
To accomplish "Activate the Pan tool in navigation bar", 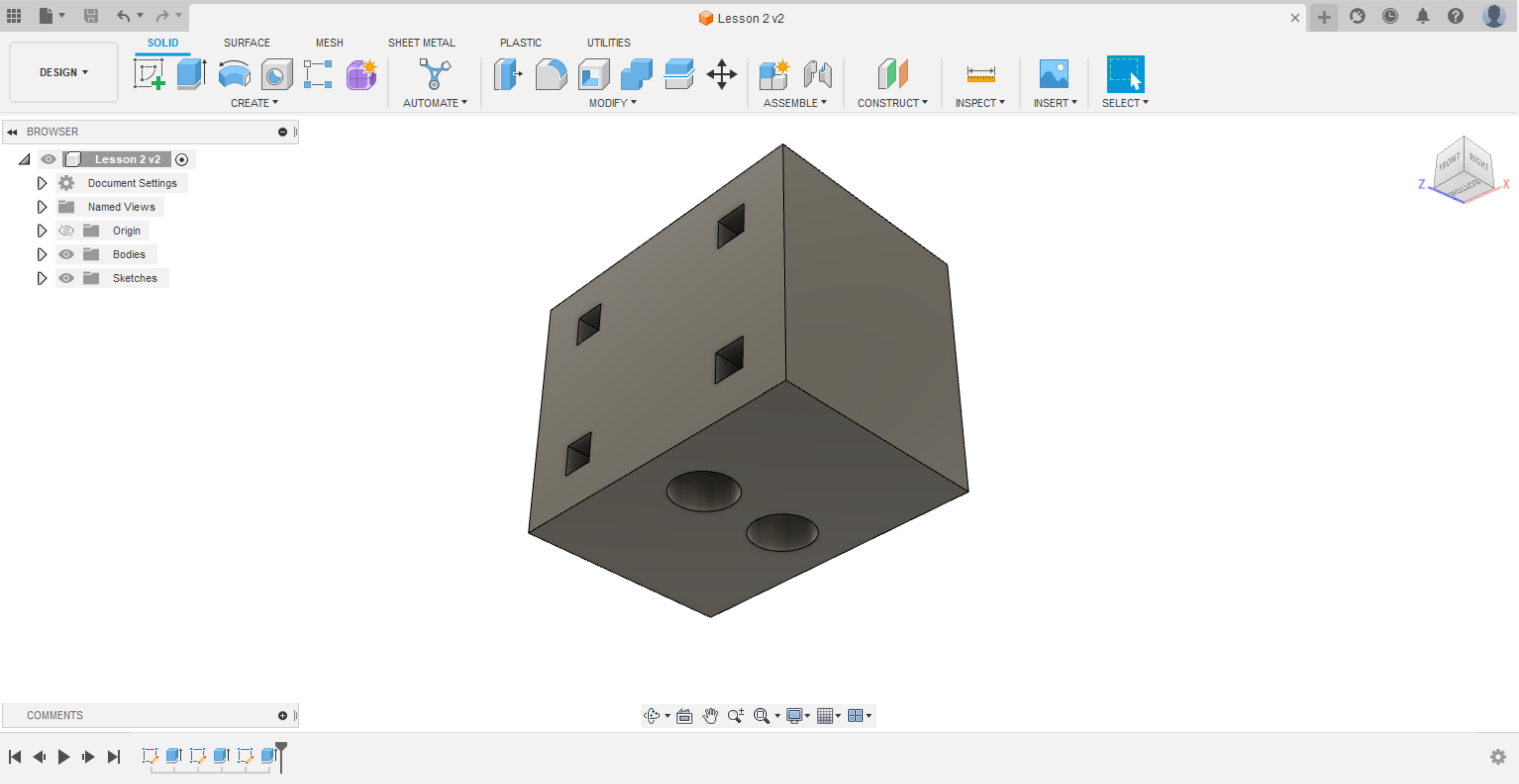I will [711, 715].
